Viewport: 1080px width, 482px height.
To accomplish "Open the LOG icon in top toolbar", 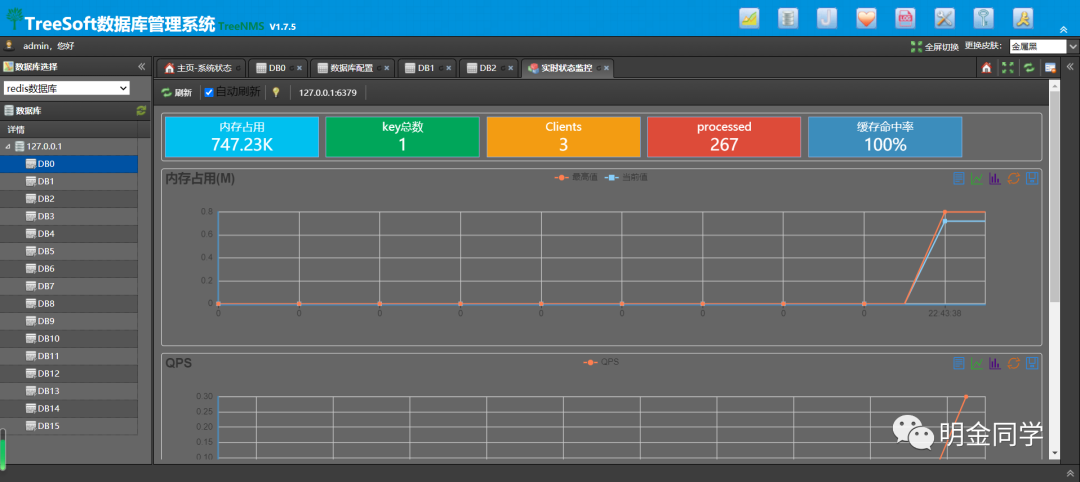I will point(906,18).
